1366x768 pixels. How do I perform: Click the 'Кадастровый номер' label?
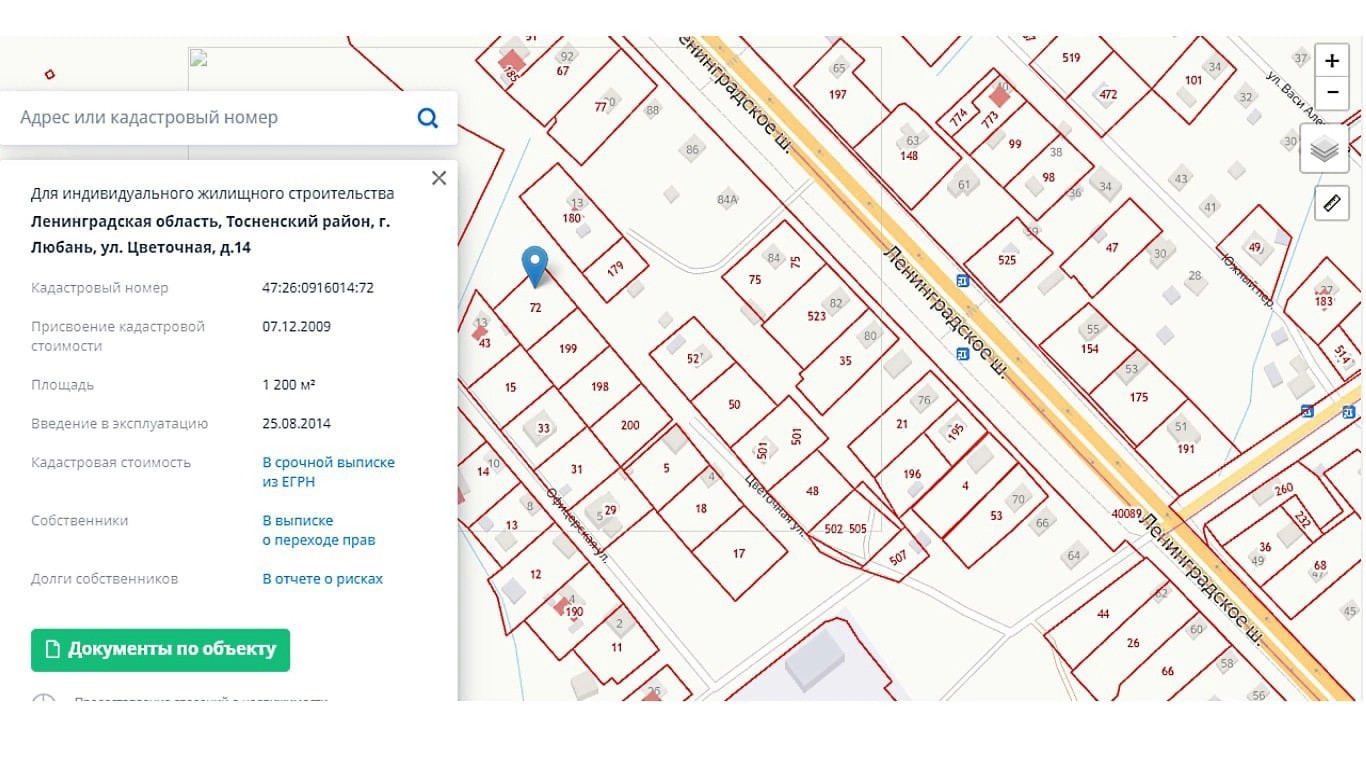click(x=100, y=288)
